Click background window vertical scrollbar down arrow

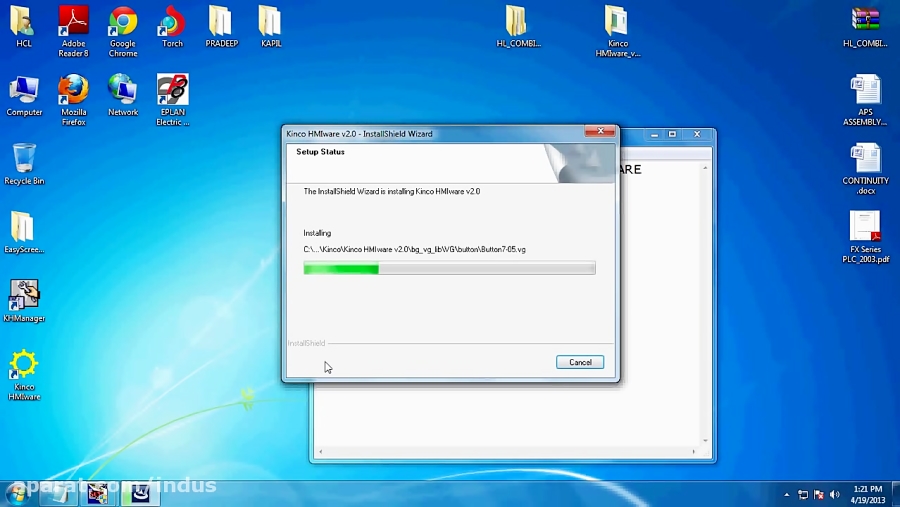[705, 441]
